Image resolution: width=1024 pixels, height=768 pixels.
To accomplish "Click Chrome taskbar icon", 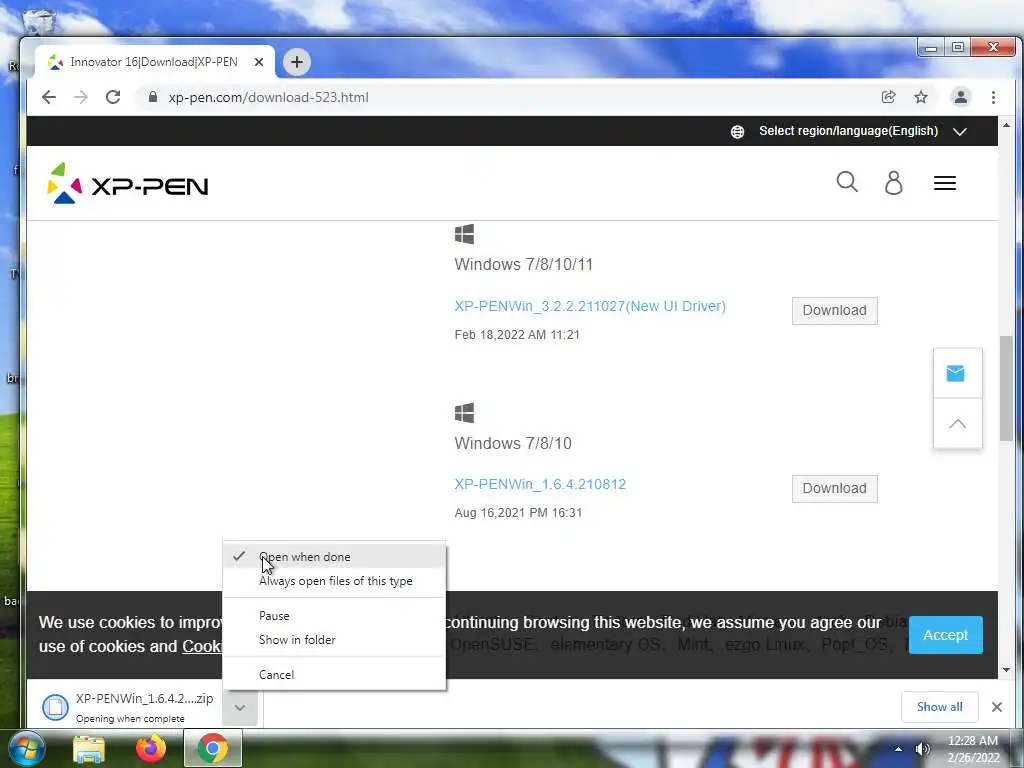I will pyautogui.click(x=212, y=748).
